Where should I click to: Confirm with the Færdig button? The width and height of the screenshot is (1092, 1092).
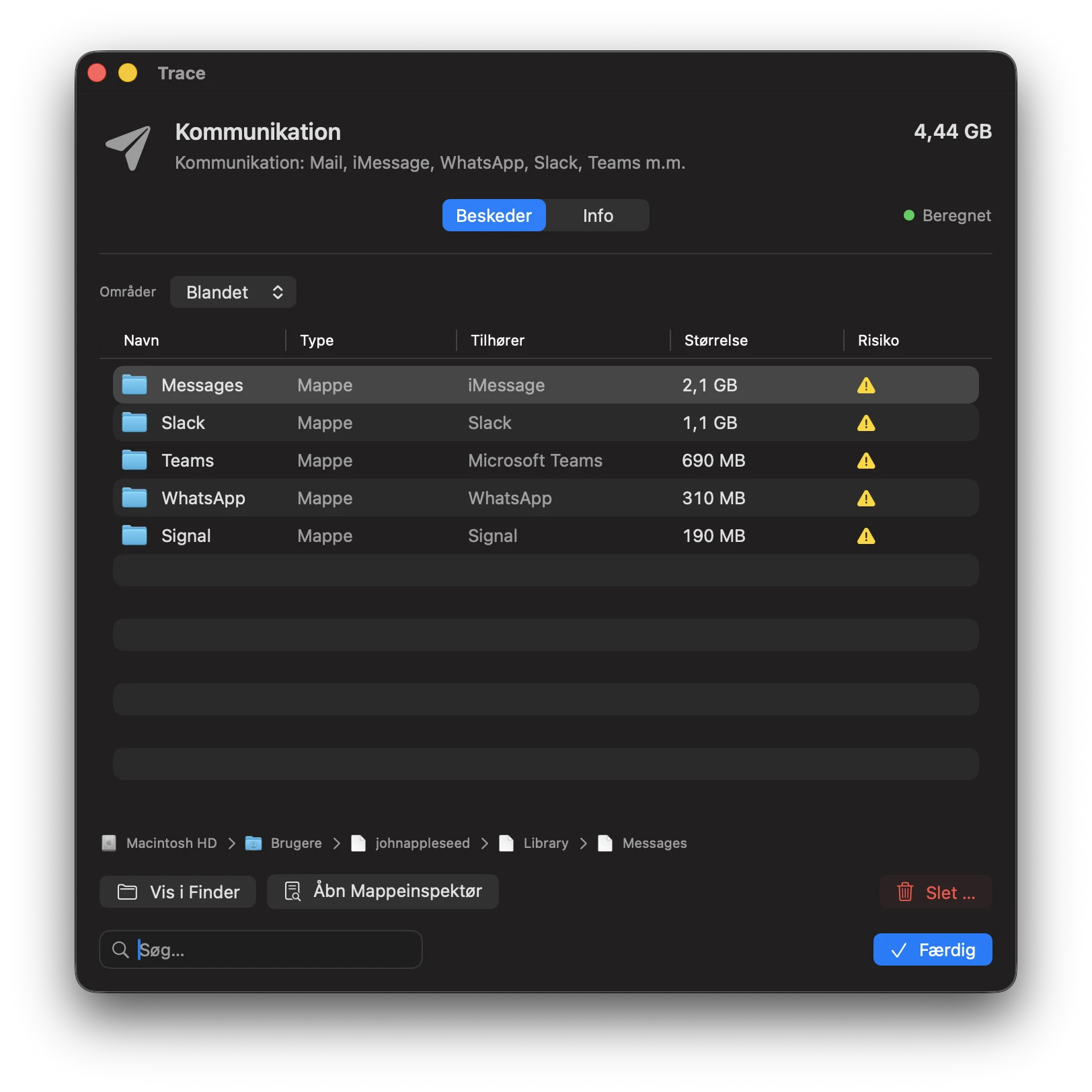pyautogui.click(x=933, y=949)
